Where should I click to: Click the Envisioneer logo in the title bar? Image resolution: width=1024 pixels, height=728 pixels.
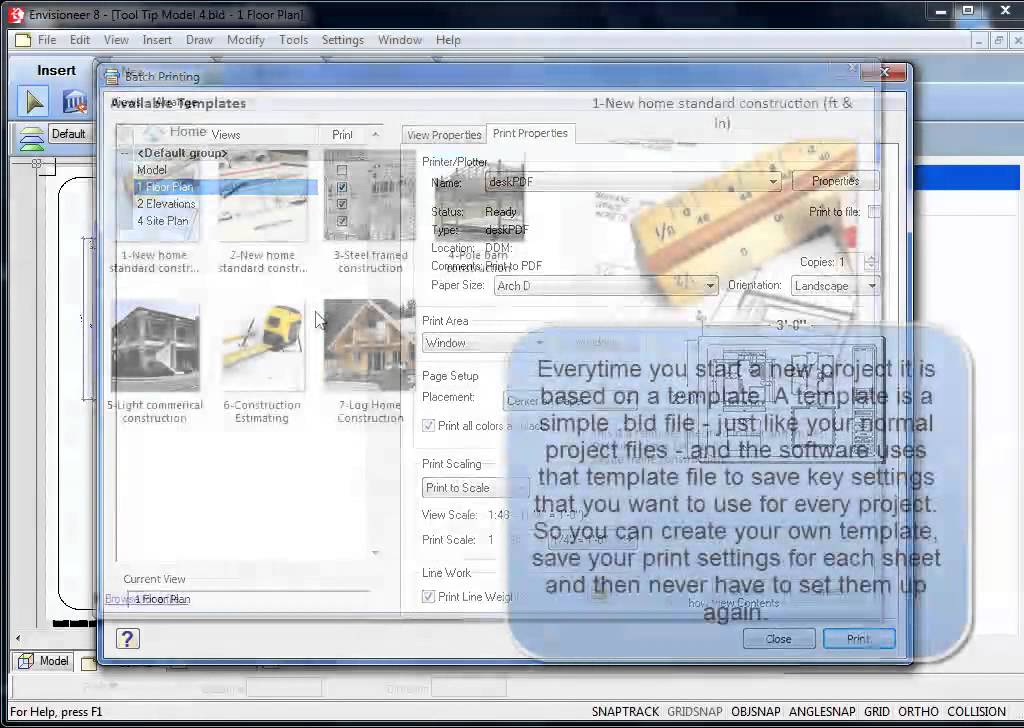click(16, 14)
